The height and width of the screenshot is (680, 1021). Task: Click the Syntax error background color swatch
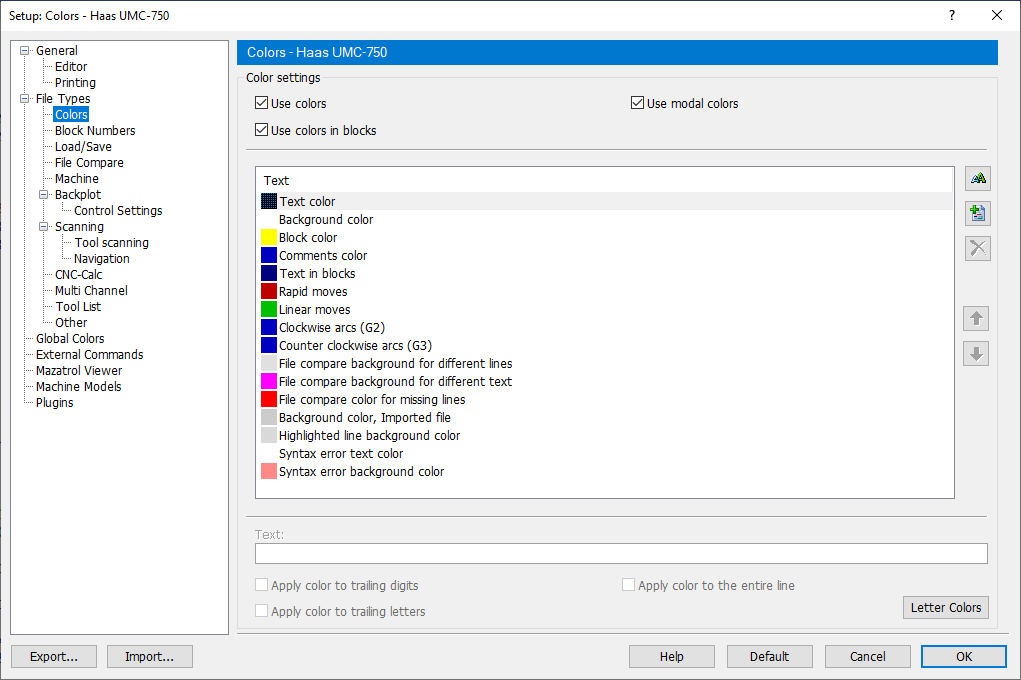269,472
